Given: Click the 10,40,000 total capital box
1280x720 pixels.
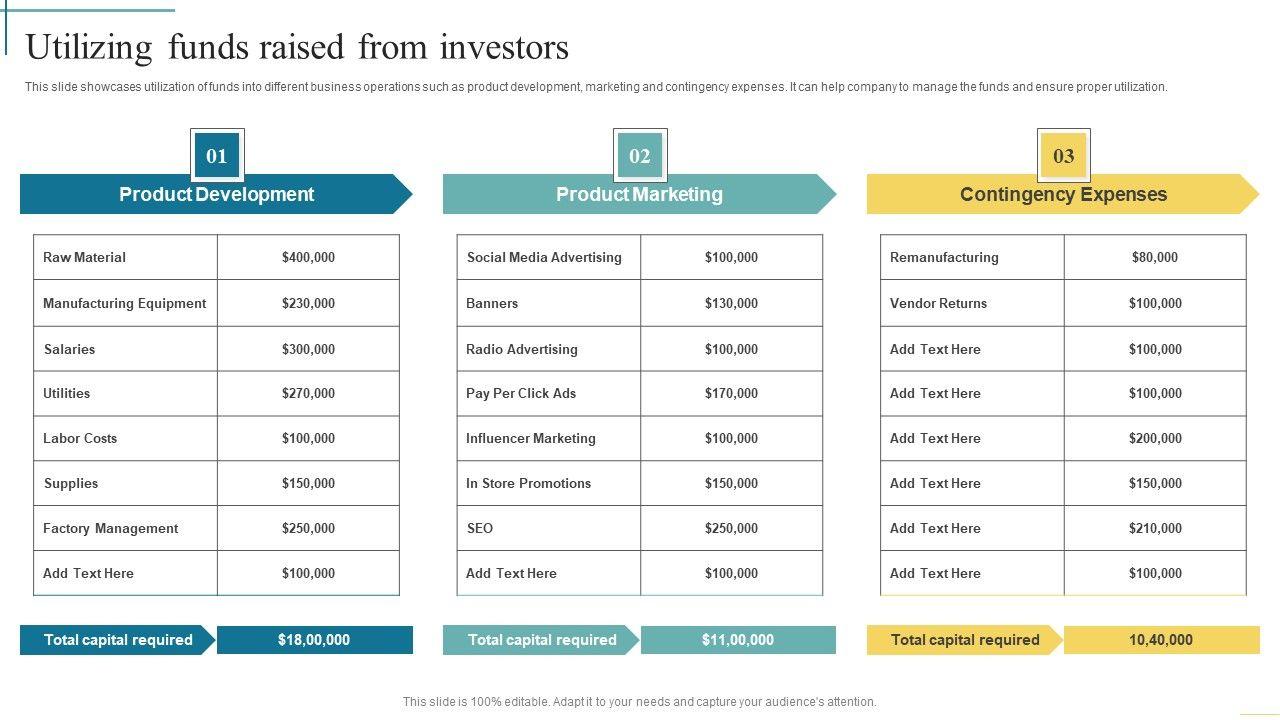Looking at the screenshot, I should point(1161,640).
